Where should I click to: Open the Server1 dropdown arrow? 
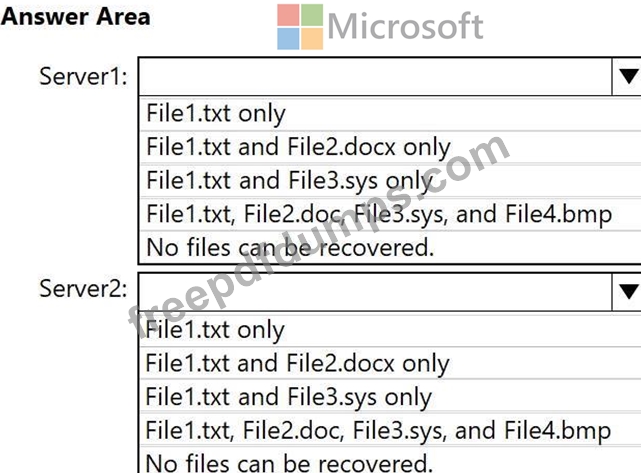[628, 76]
